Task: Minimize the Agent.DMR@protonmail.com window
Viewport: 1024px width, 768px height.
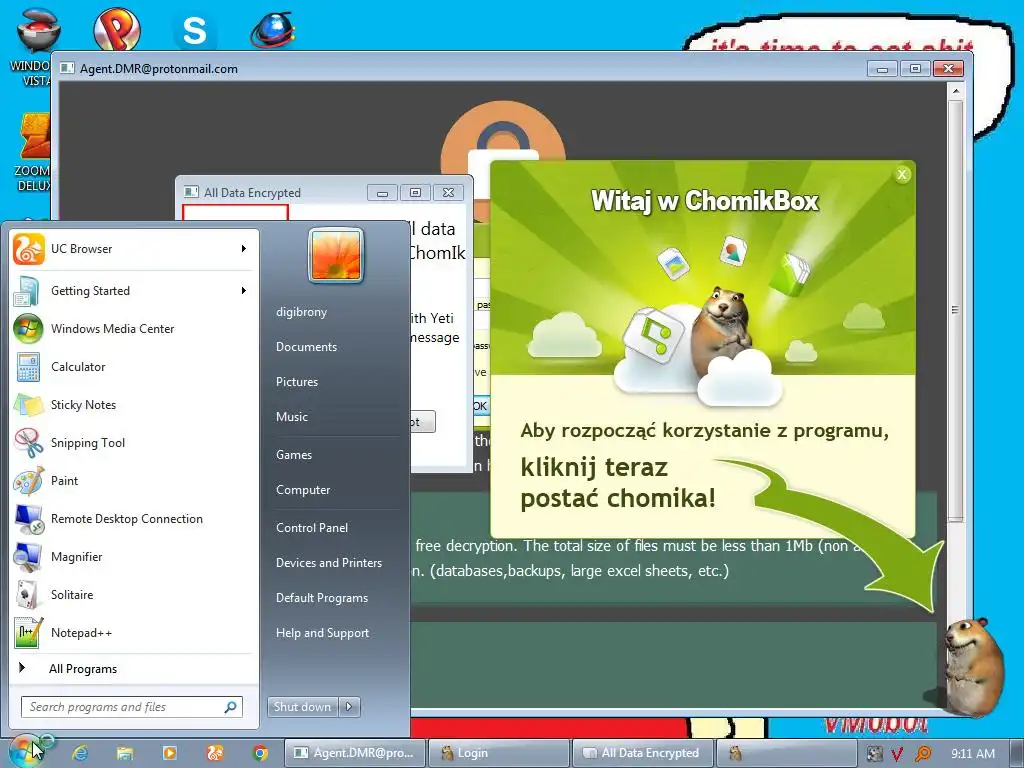Action: tap(882, 69)
